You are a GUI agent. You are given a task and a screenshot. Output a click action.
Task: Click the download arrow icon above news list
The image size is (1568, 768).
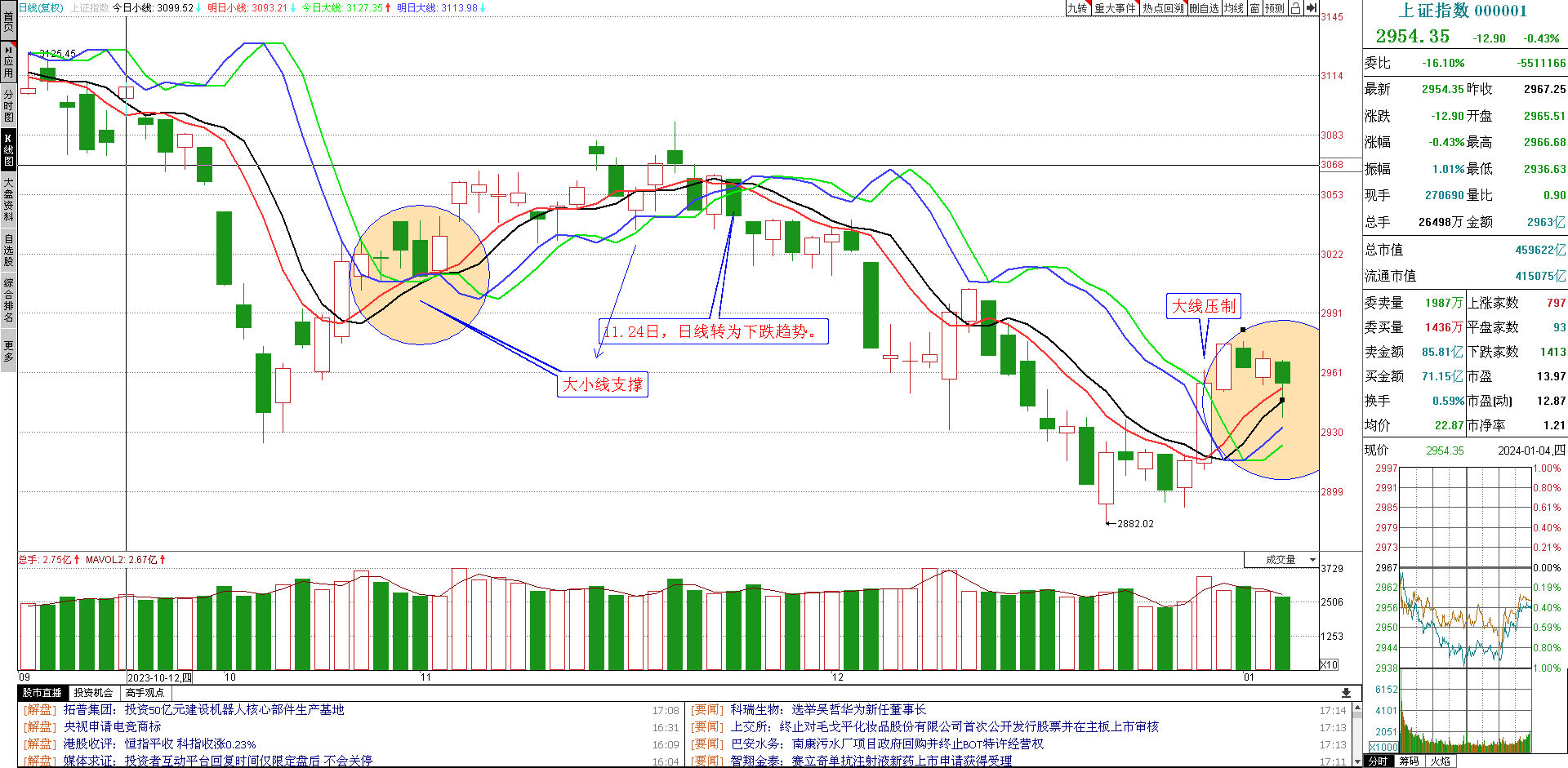point(1346,693)
